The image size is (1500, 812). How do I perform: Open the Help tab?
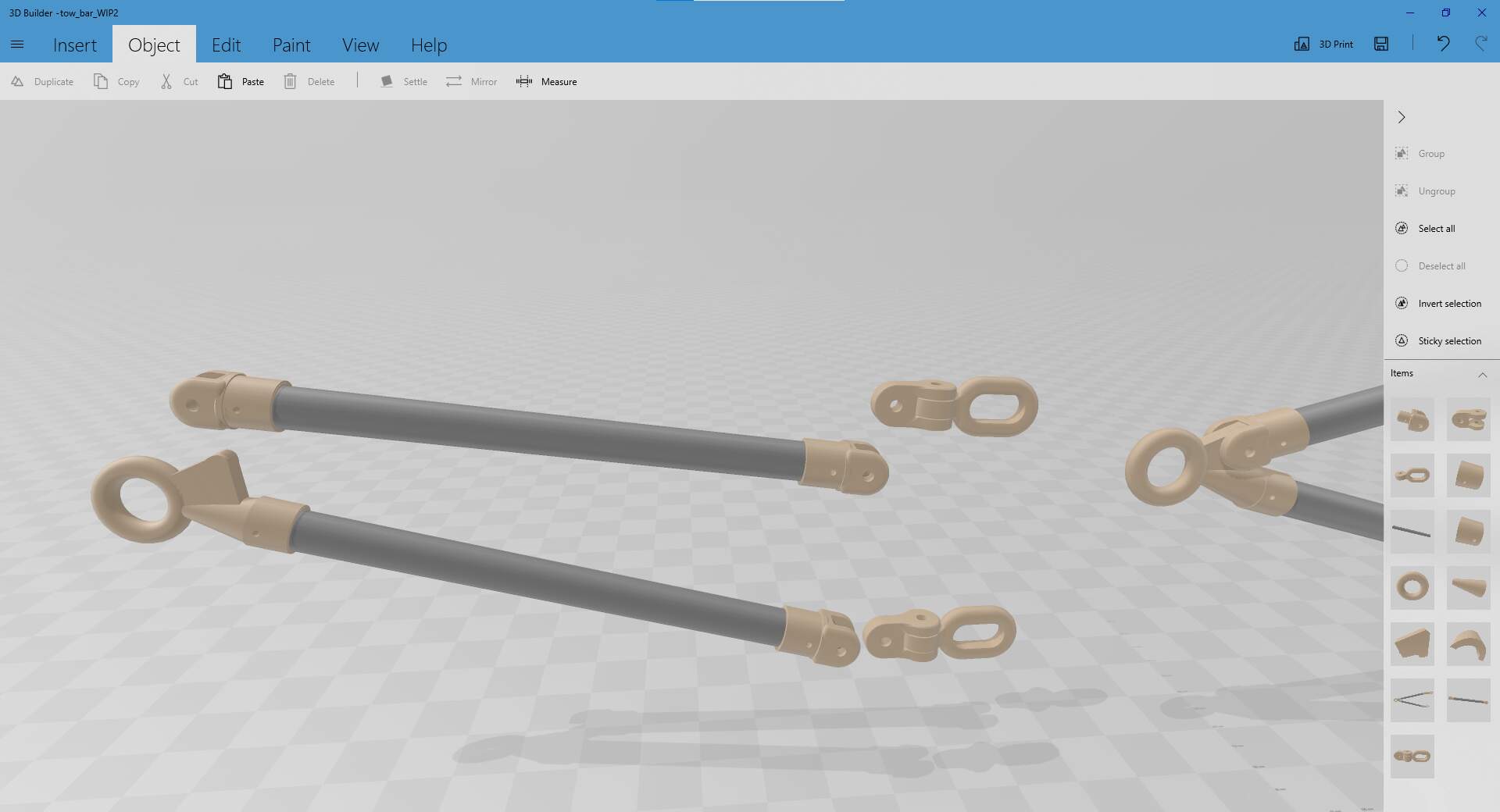pyautogui.click(x=429, y=45)
